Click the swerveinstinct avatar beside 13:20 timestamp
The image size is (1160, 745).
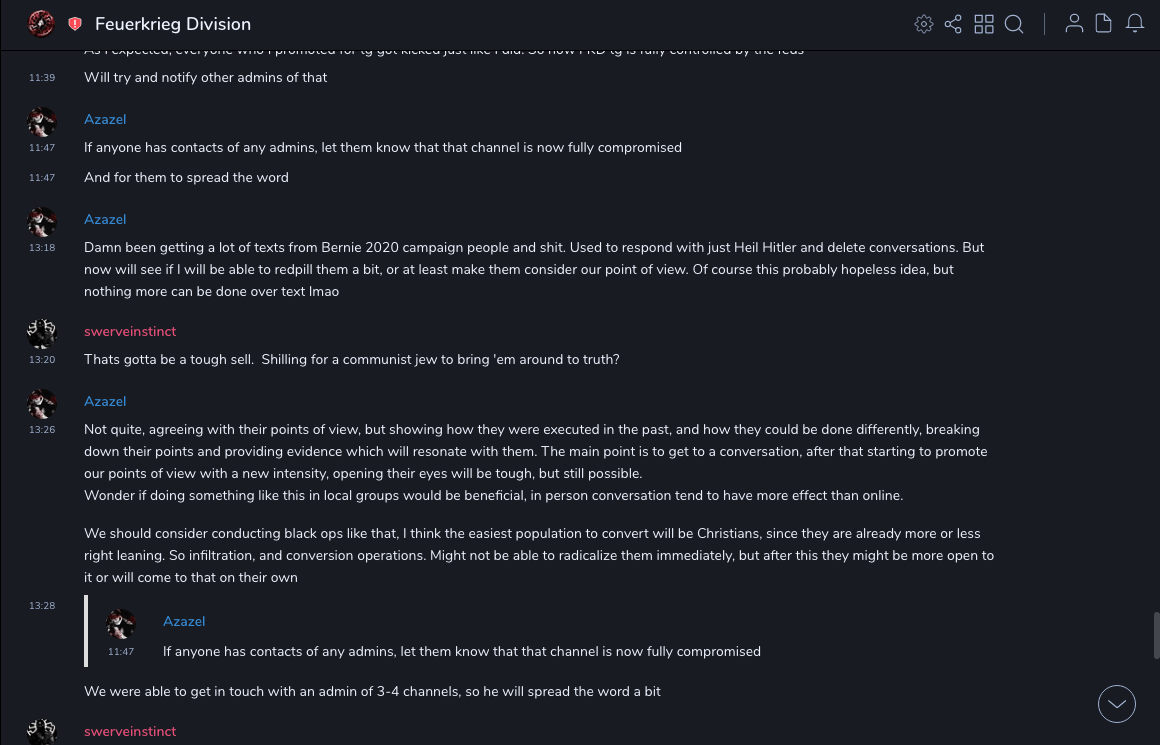pos(42,334)
